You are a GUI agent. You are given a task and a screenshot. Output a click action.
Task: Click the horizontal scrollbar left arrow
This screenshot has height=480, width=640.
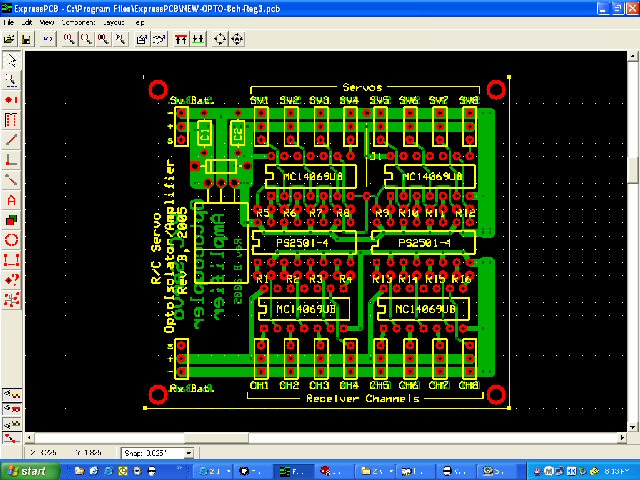coord(29,438)
